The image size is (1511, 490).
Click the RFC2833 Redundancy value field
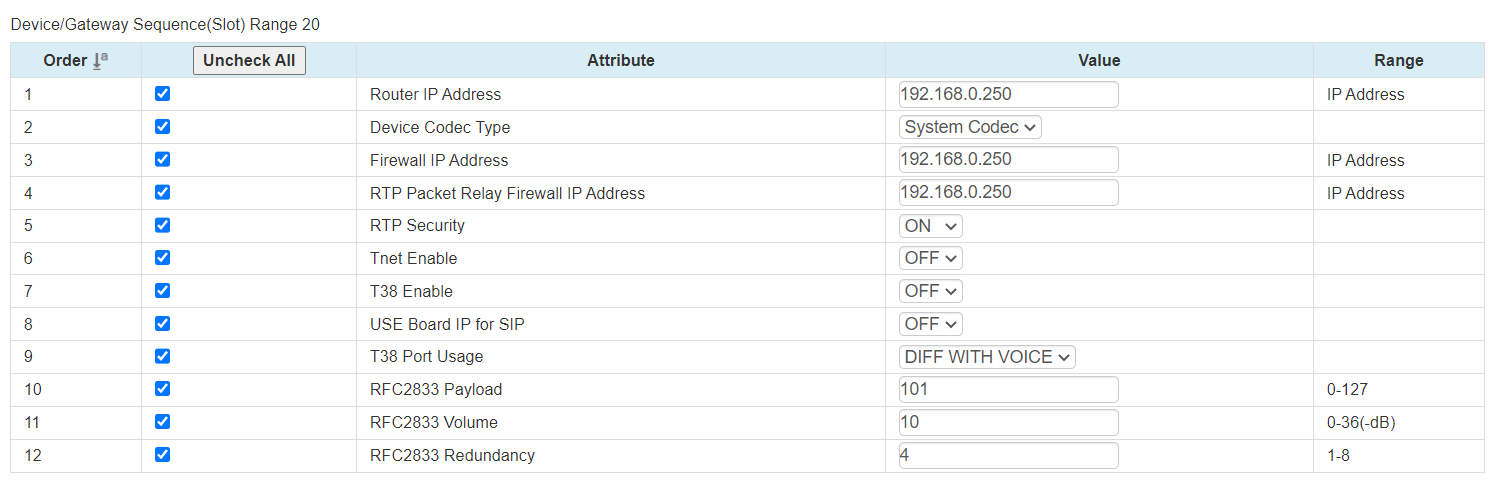1008,455
